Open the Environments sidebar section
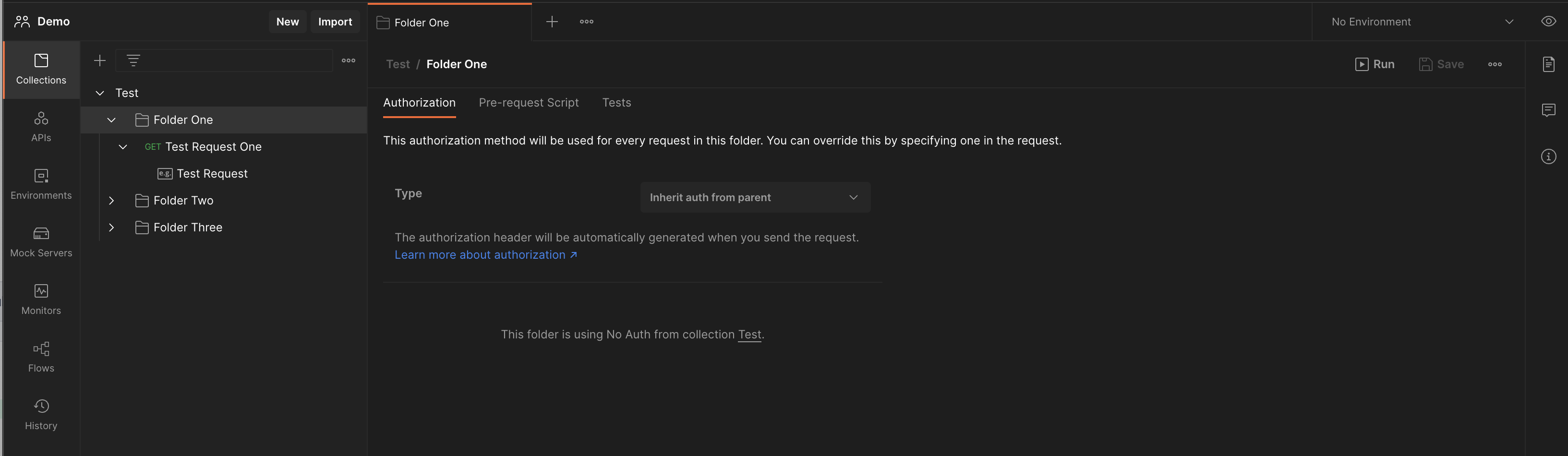Screen dimensions: 1568x456 pos(41,184)
